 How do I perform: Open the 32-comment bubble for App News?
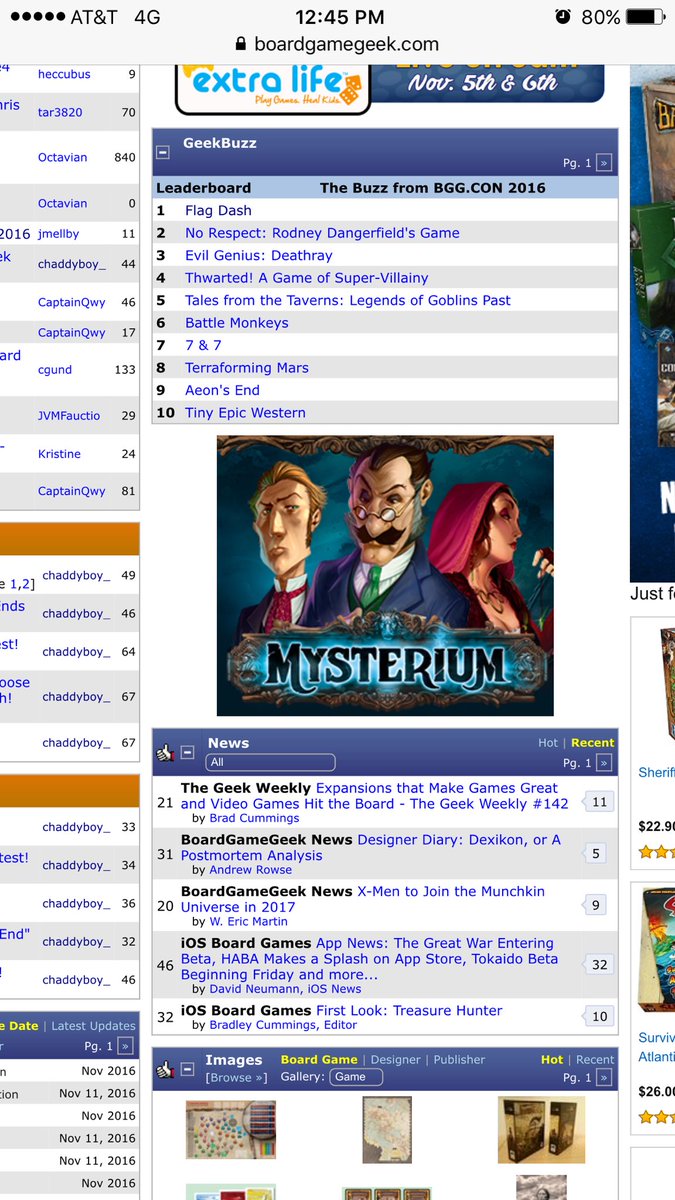click(598, 965)
